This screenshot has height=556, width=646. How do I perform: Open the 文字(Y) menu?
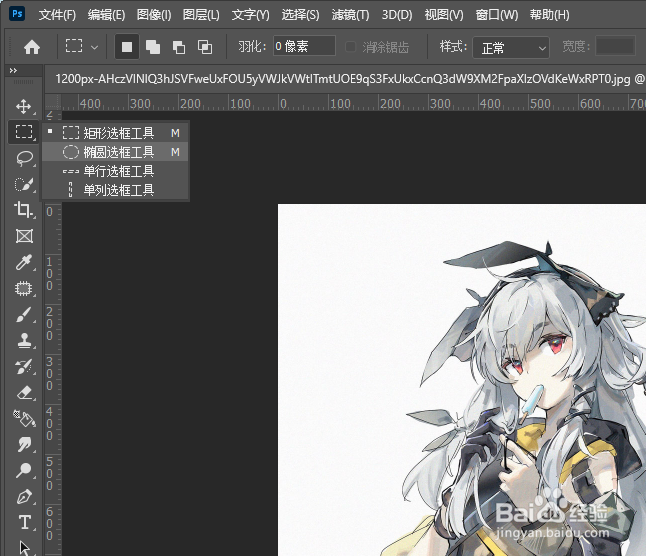click(x=250, y=15)
